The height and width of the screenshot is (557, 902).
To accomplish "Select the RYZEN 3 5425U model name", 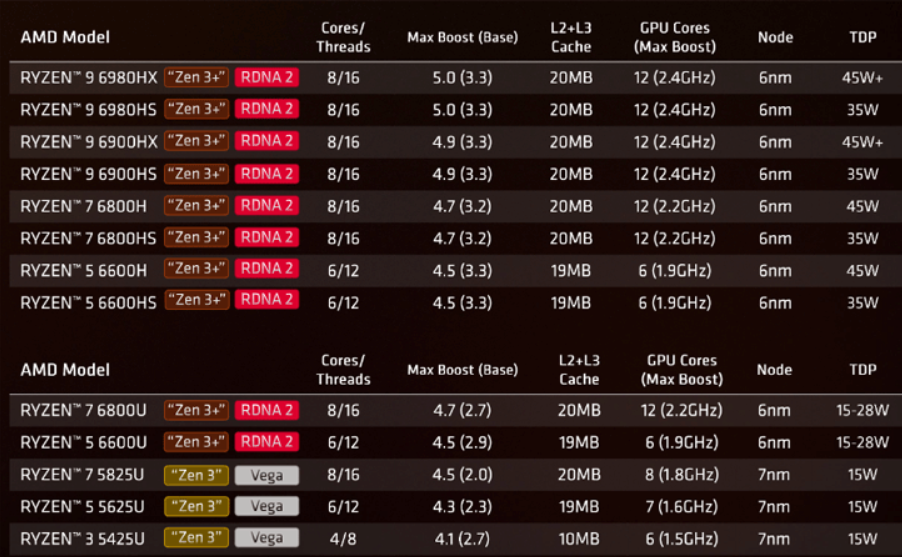I will coord(82,539).
